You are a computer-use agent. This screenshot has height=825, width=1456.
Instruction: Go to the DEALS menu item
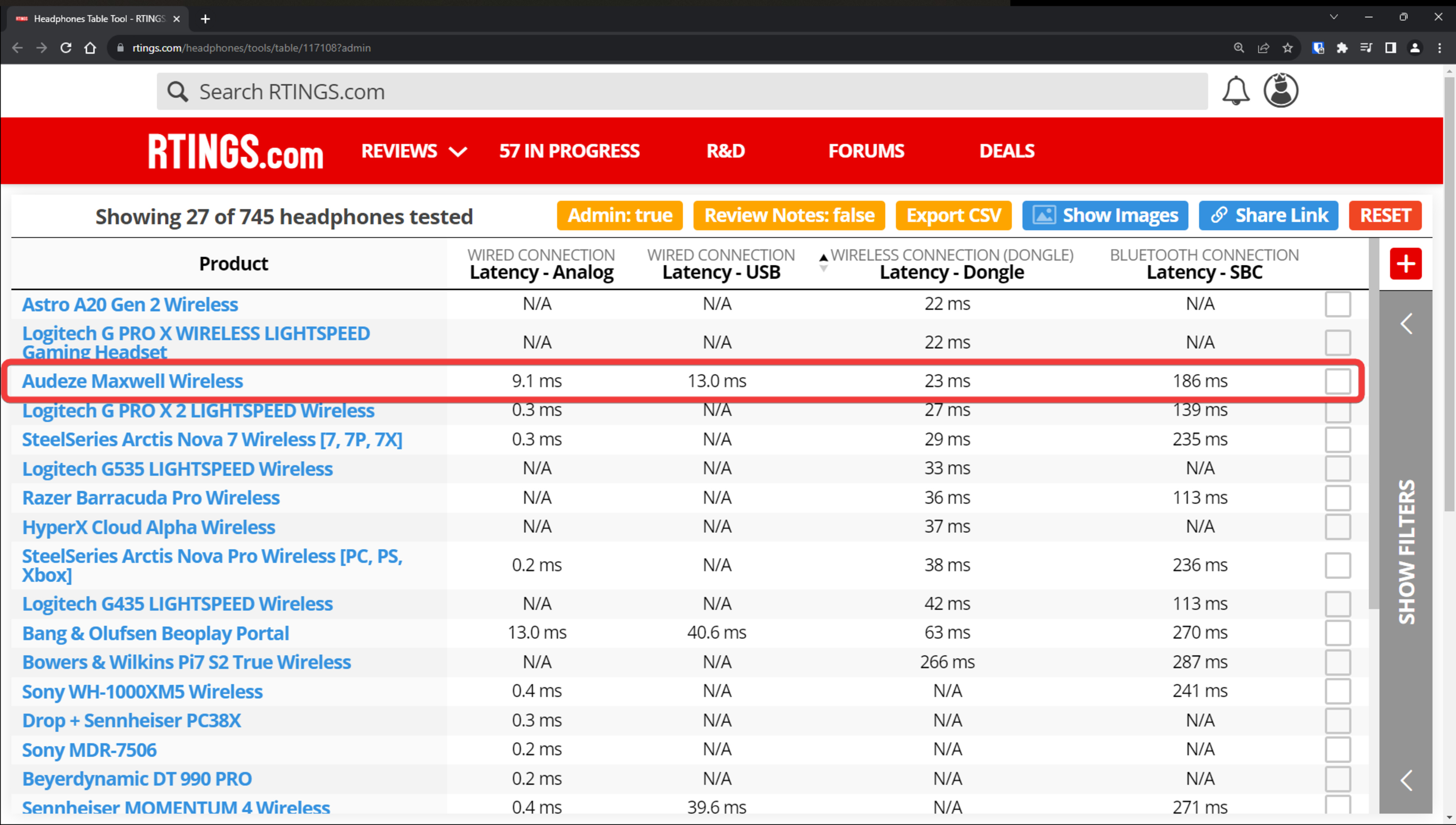tap(1007, 151)
